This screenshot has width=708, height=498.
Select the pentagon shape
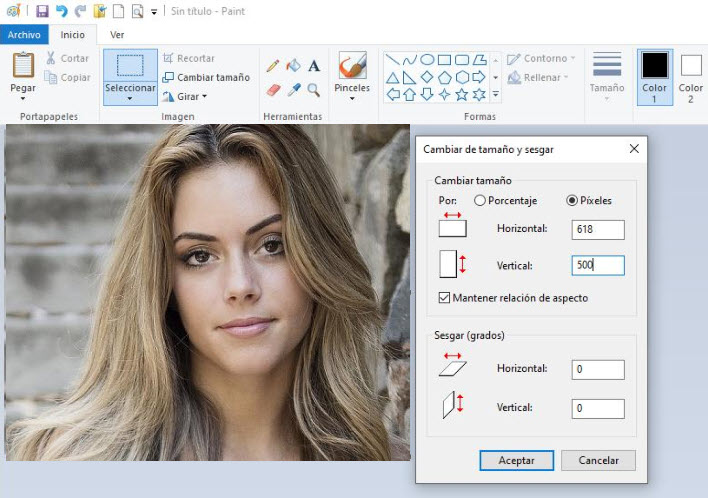(x=445, y=77)
